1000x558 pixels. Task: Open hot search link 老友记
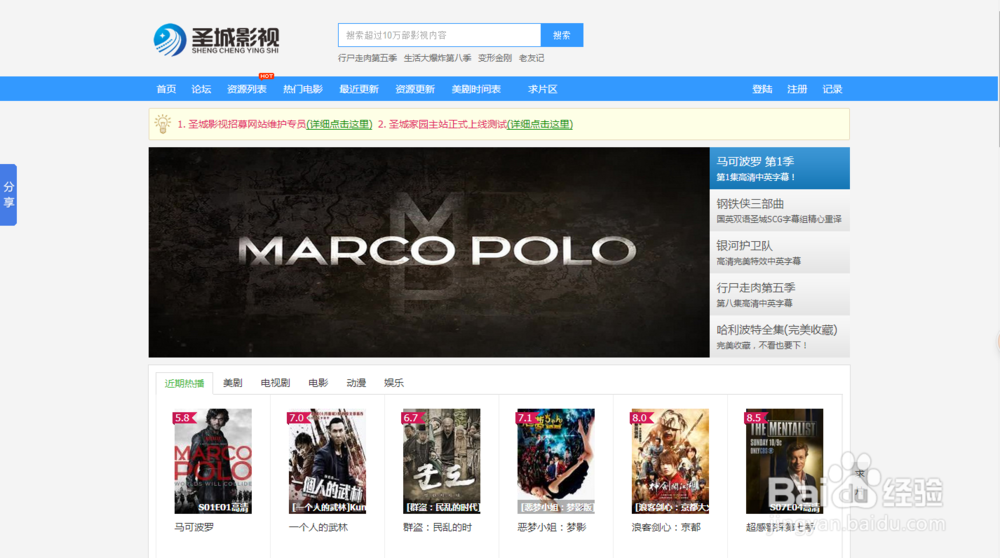(x=531, y=58)
